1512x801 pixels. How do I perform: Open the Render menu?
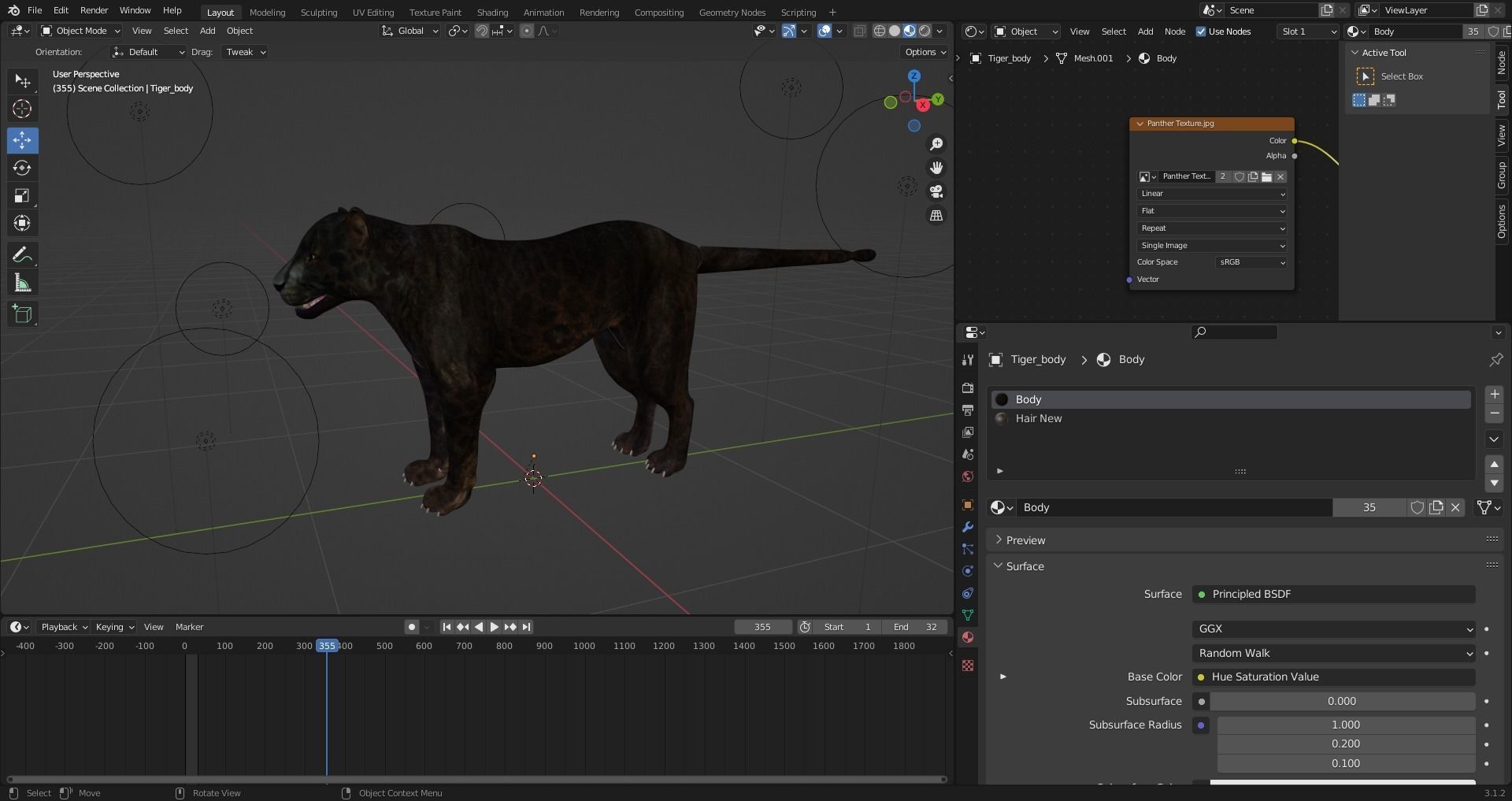(x=94, y=10)
